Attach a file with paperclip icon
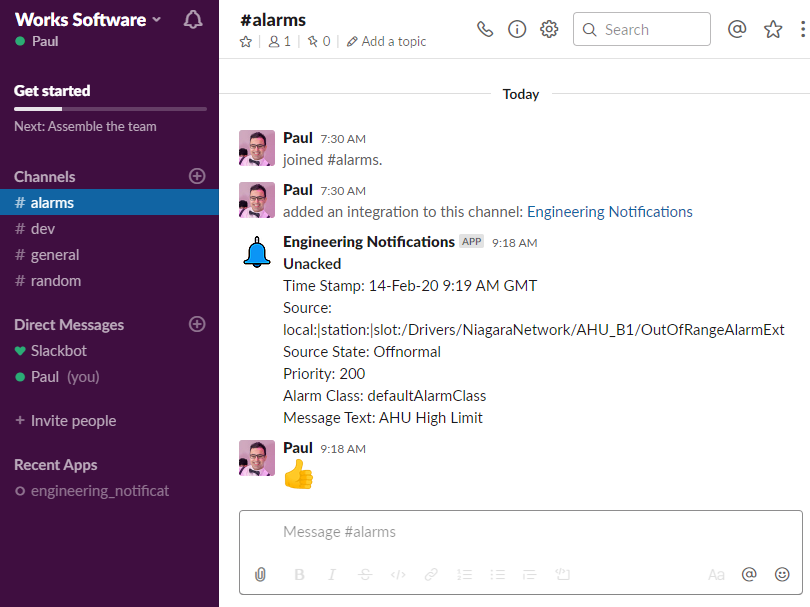This screenshot has height=607, width=810. (260, 574)
